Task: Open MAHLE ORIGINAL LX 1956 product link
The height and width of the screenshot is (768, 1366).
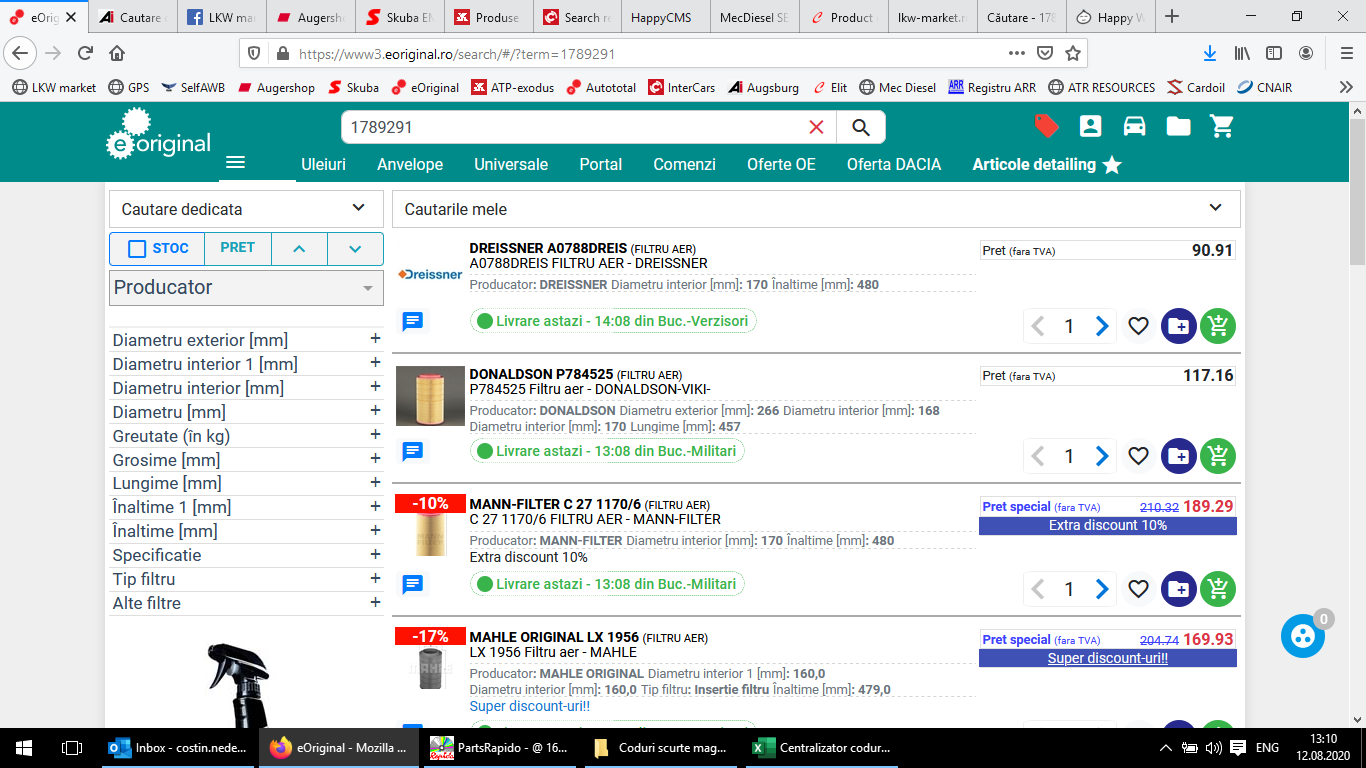Action: click(554, 637)
